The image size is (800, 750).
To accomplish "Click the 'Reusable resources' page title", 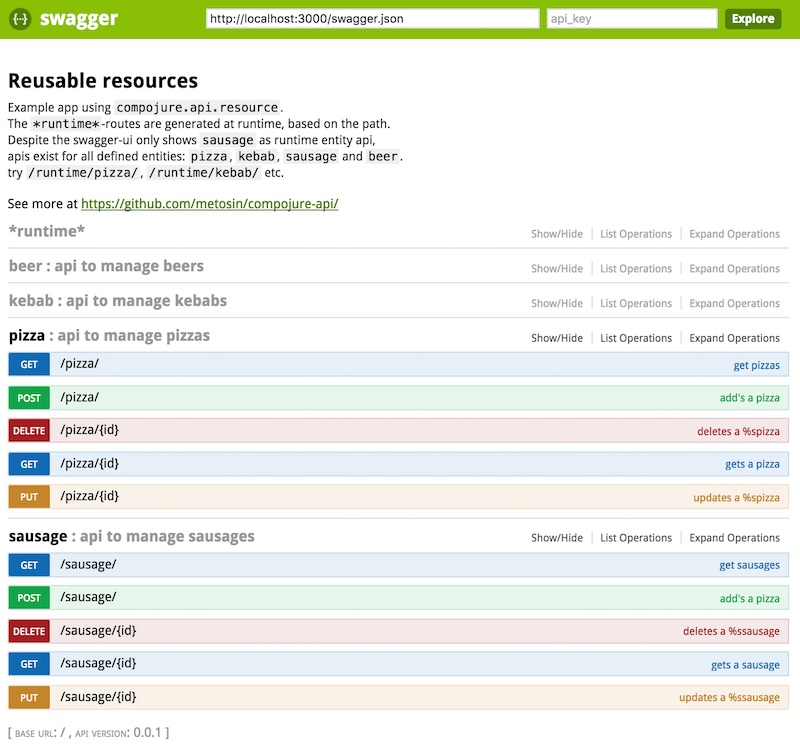I will pos(103,81).
